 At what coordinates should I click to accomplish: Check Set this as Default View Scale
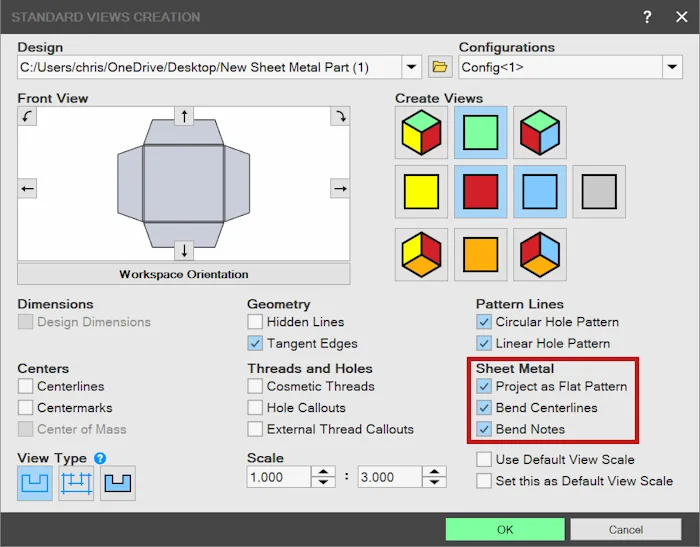click(x=484, y=481)
